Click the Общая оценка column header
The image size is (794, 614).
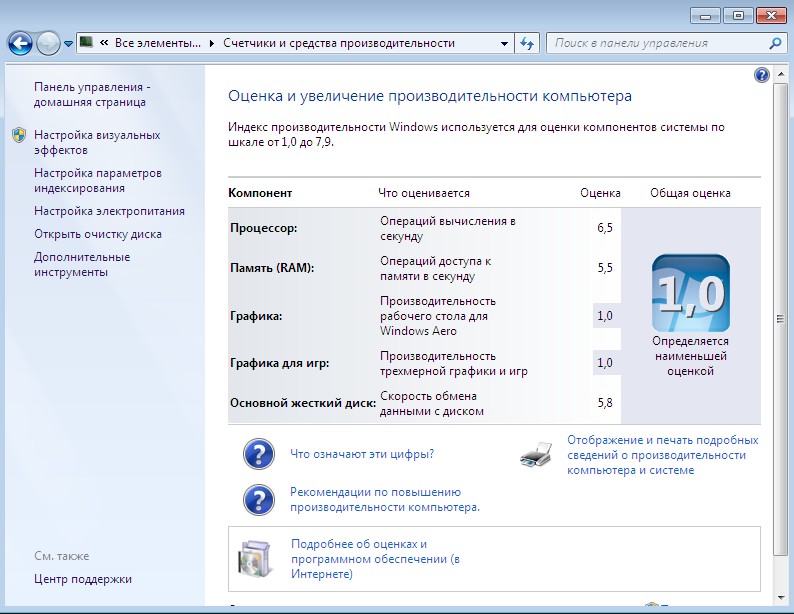point(690,193)
